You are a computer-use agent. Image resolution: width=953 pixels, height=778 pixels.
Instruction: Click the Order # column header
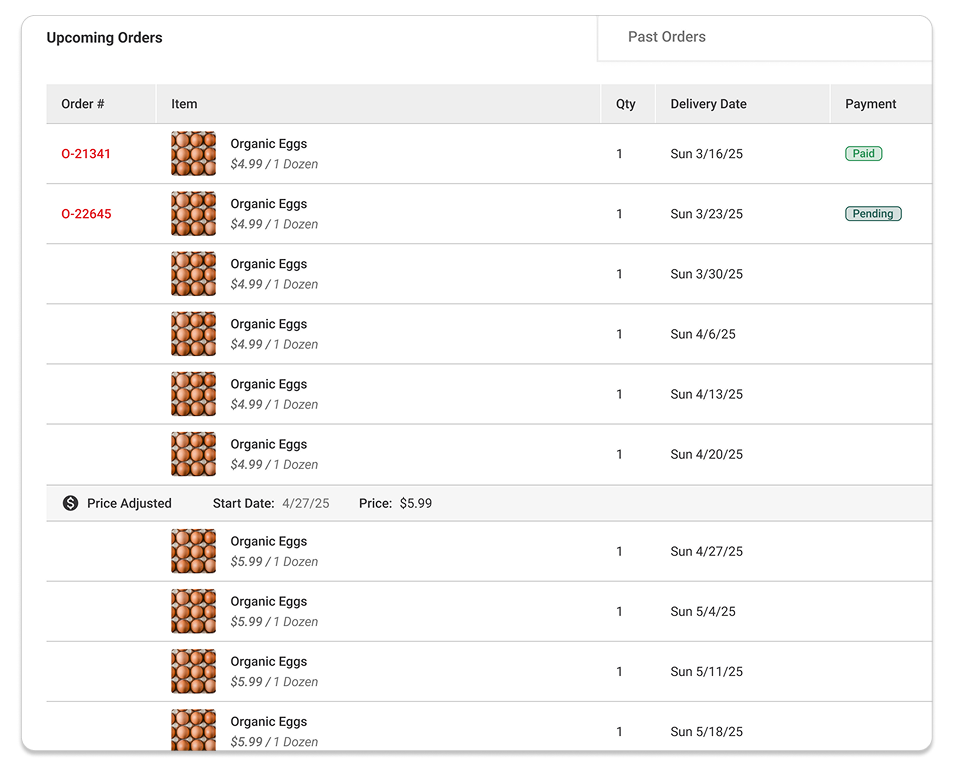(x=83, y=104)
